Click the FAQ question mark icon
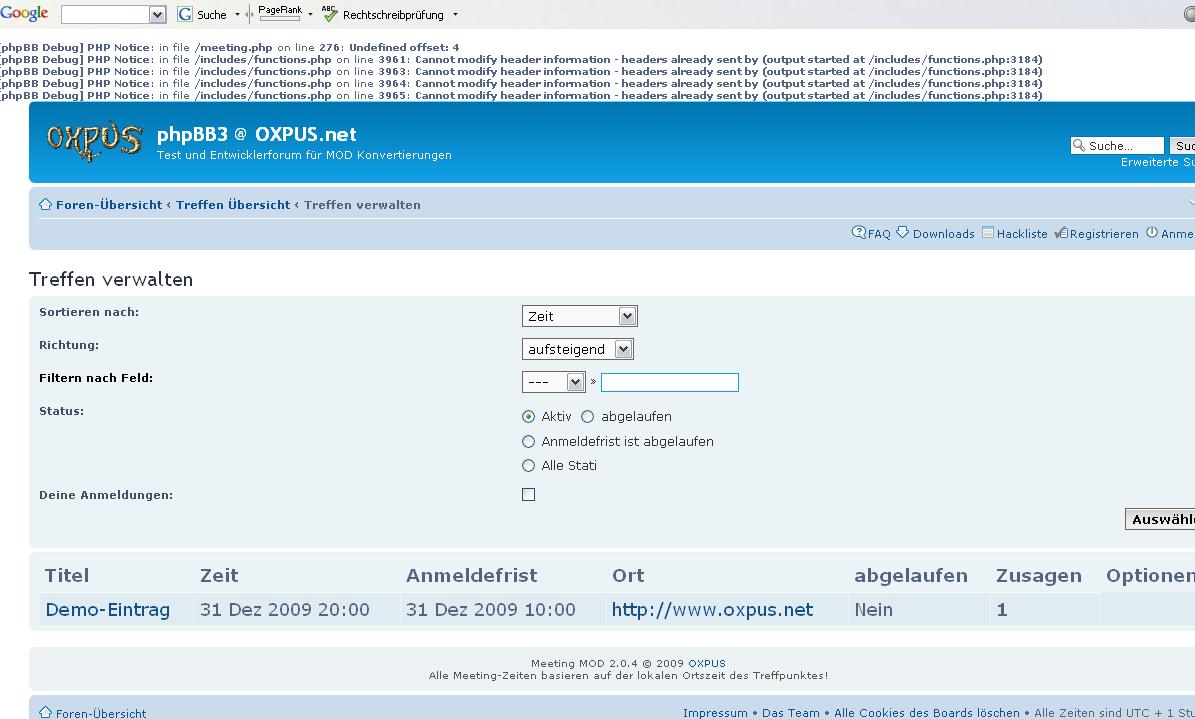The height and width of the screenshot is (719, 1195). coord(859,233)
